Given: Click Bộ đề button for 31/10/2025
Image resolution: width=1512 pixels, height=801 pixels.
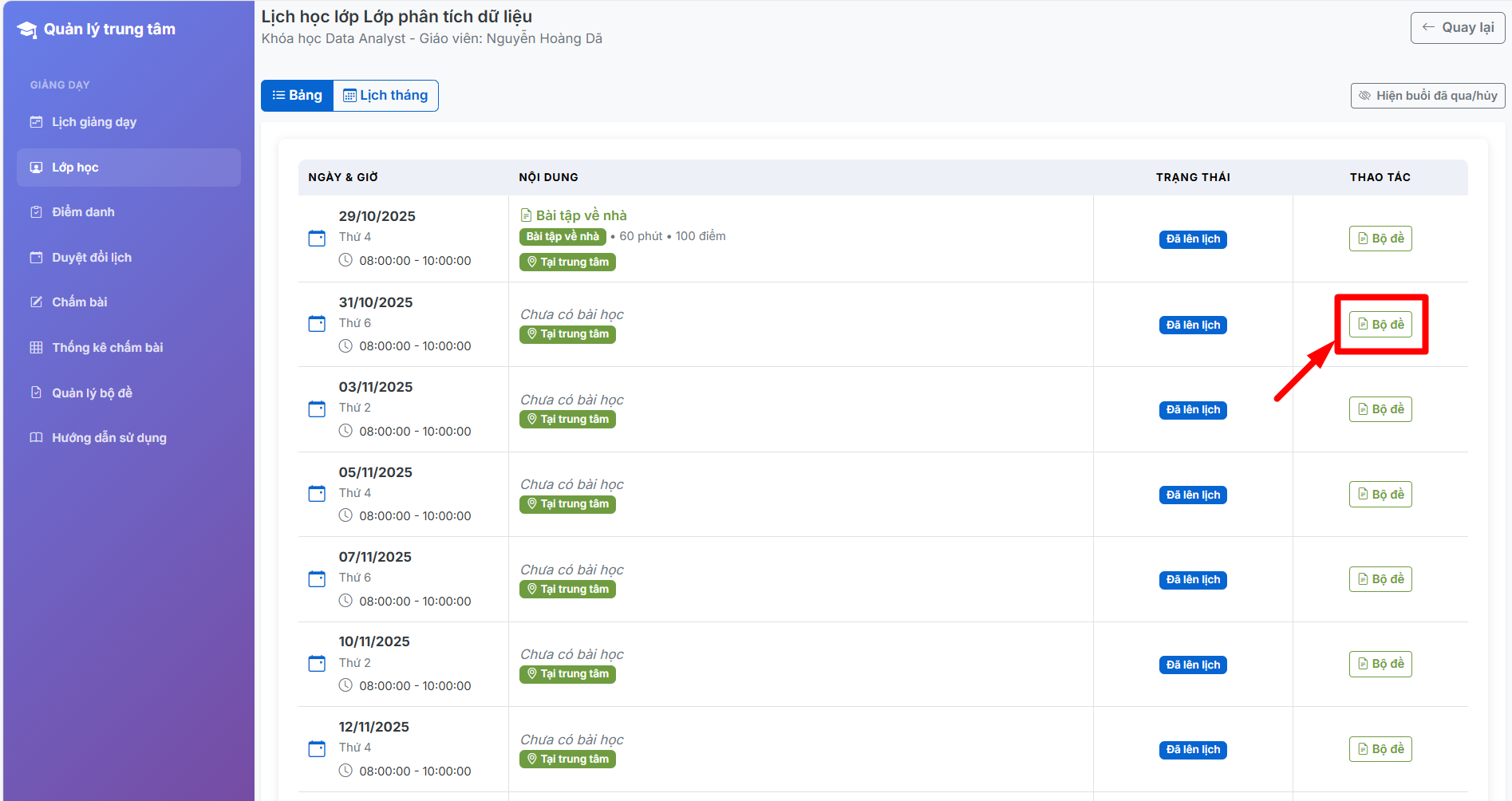Looking at the screenshot, I should 1380,325.
